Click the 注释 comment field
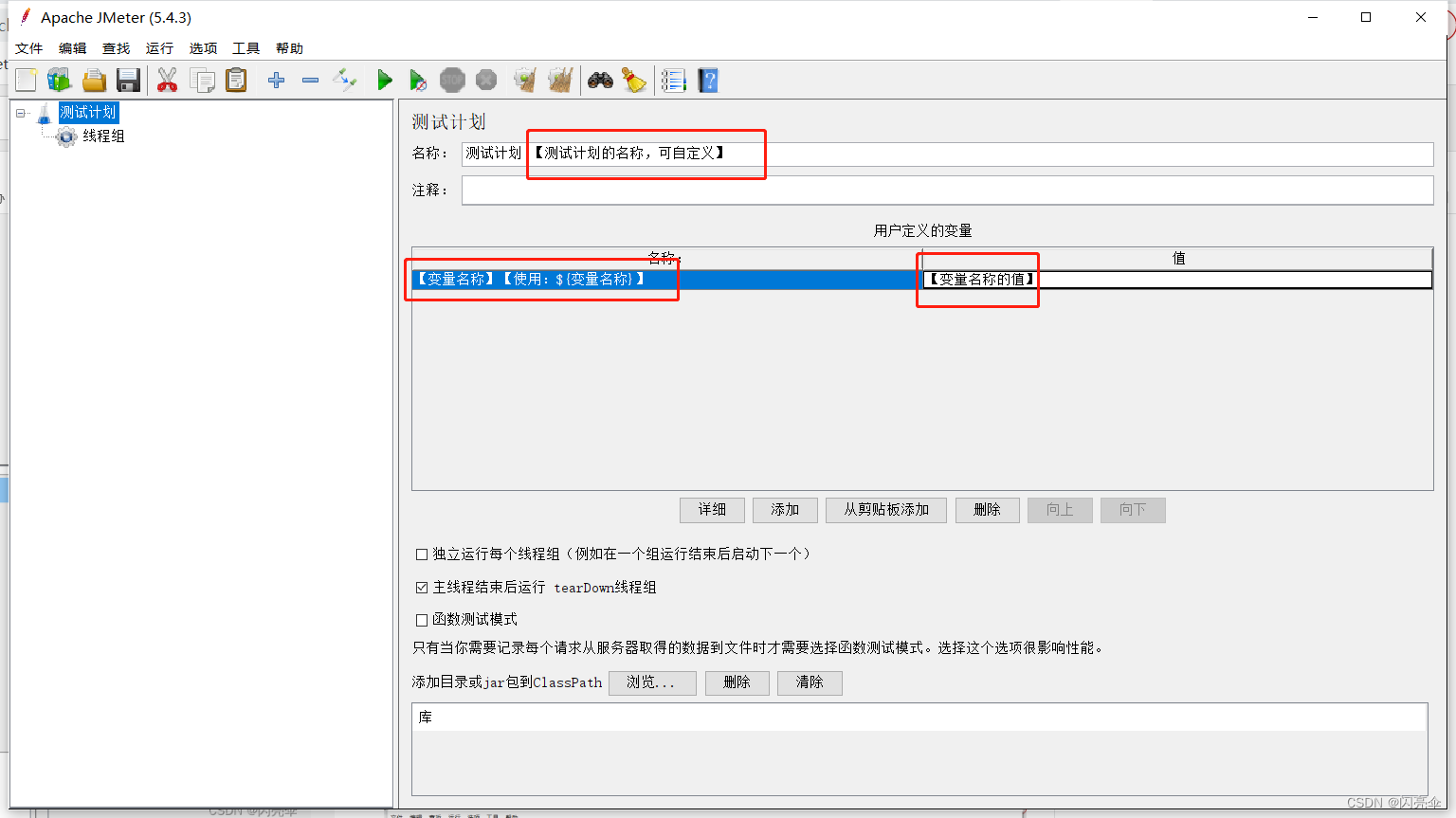1456x818 pixels. [x=947, y=191]
